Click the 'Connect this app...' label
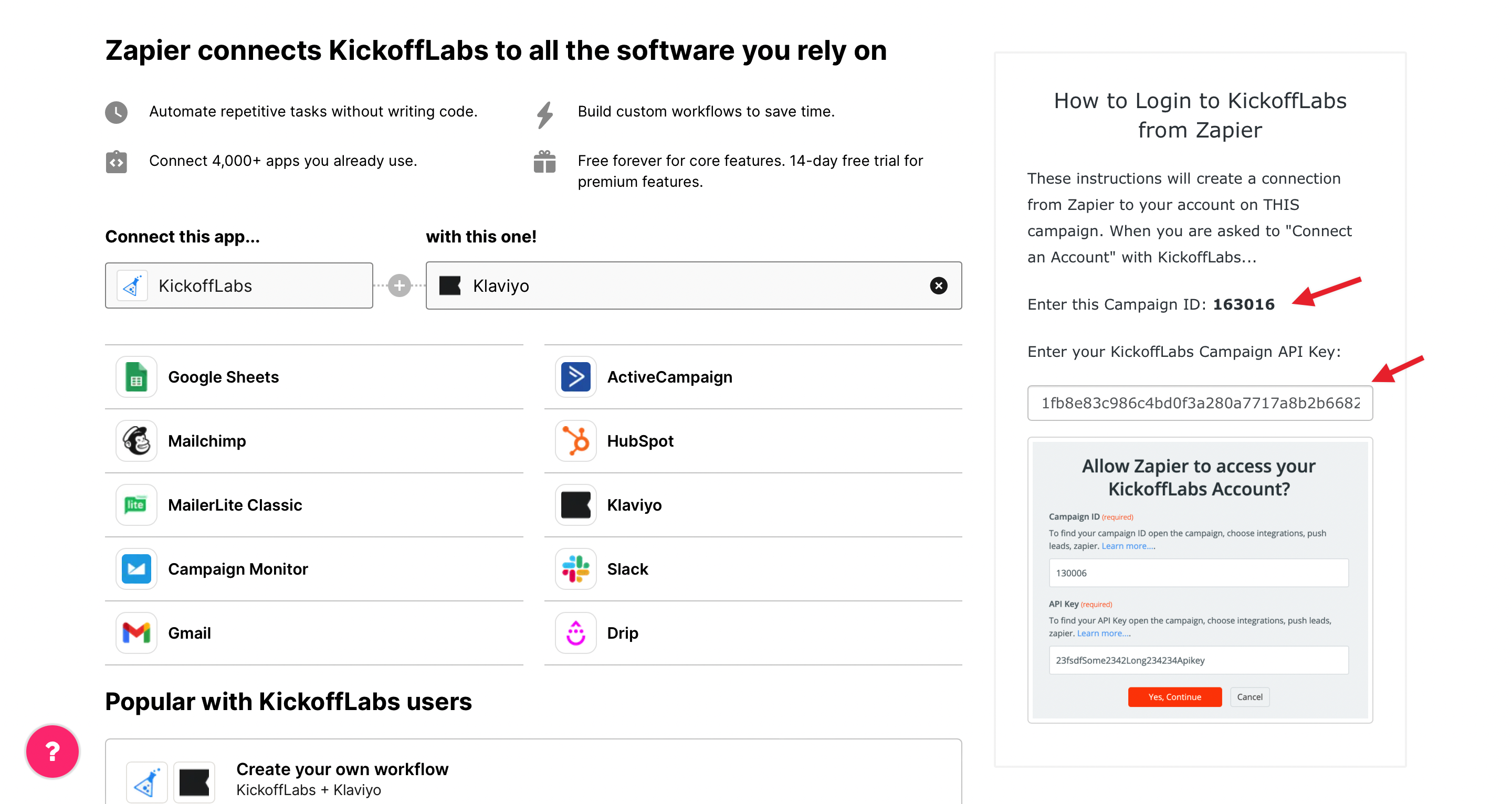 coord(183,237)
